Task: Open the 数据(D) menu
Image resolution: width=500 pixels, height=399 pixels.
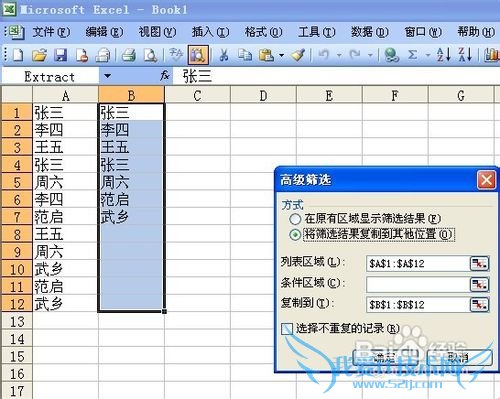Action: click(x=370, y=32)
